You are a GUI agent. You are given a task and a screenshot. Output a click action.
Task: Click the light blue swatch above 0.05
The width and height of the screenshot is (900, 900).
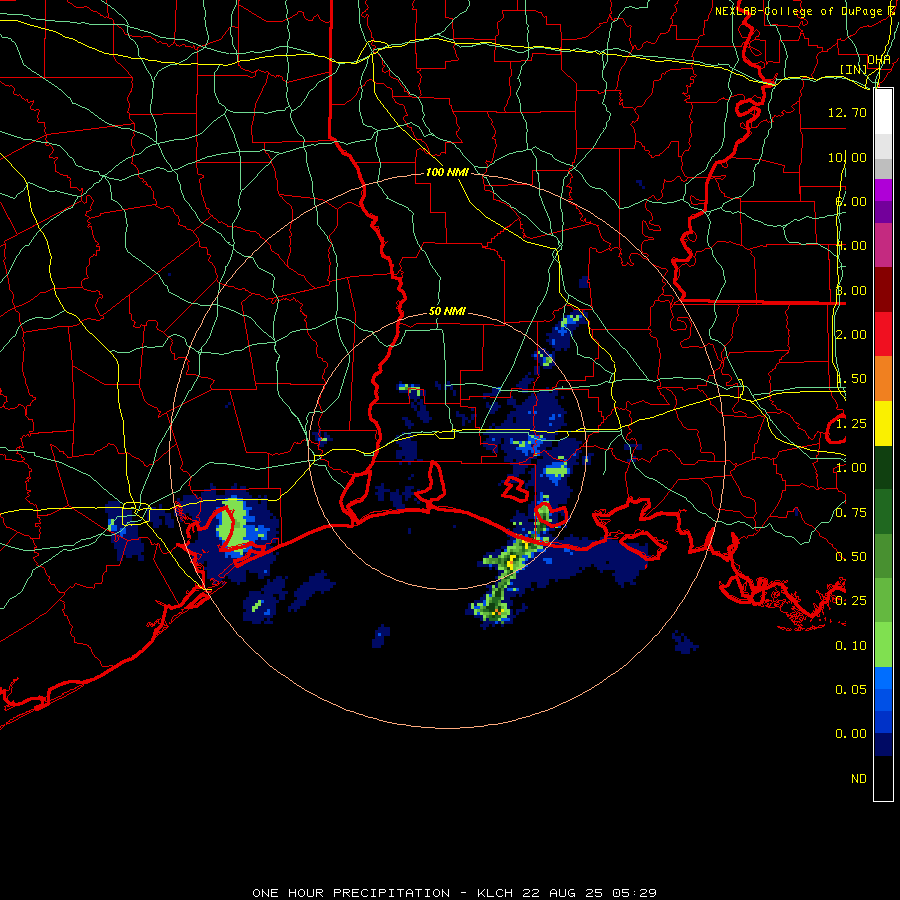(x=883, y=678)
